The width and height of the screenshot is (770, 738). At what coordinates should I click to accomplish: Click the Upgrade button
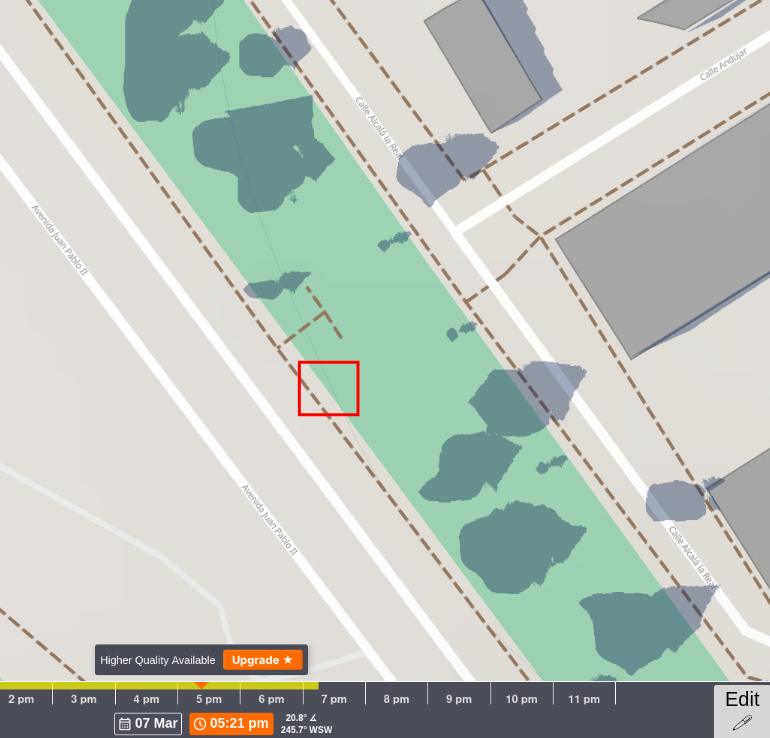click(x=263, y=660)
